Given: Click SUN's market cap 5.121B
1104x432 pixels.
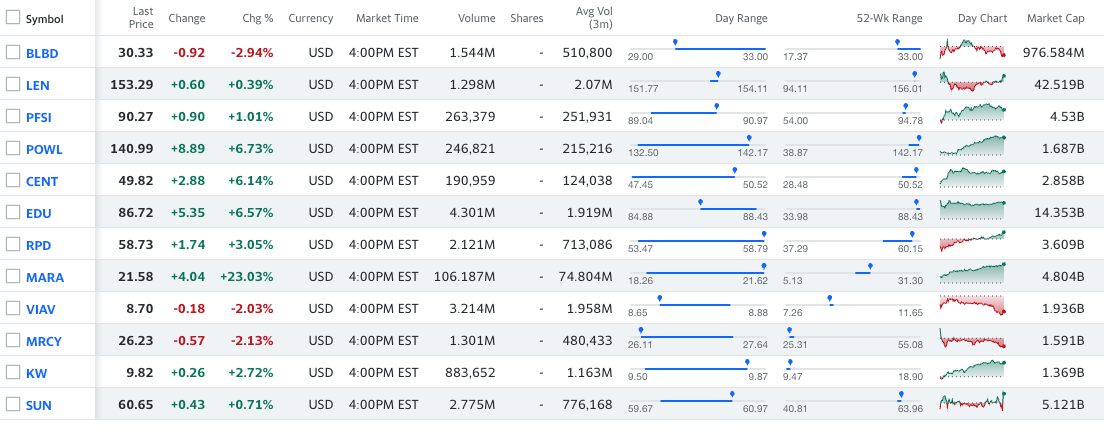Looking at the screenshot, I should (1062, 405).
